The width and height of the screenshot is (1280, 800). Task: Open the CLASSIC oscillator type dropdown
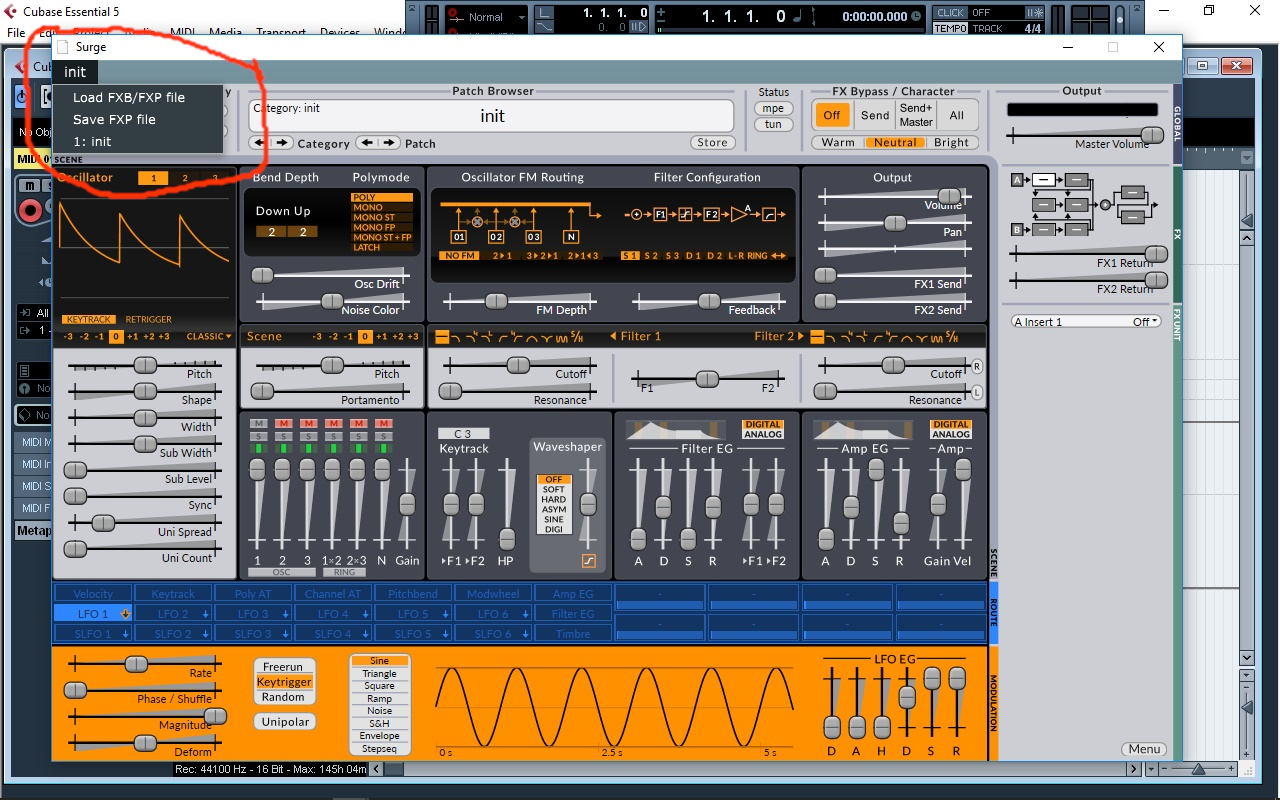[206, 336]
